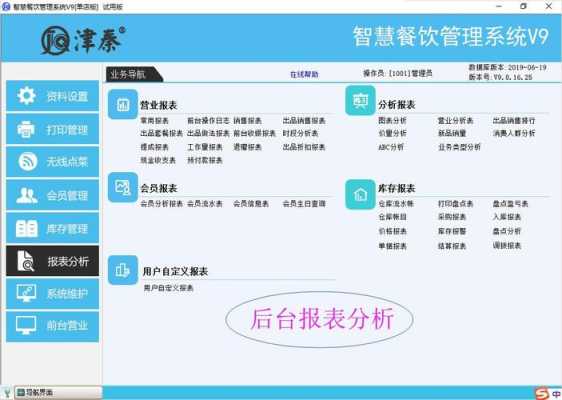Open the 调拨报表 report
This screenshot has height=400, width=562.
pos(507,246)
